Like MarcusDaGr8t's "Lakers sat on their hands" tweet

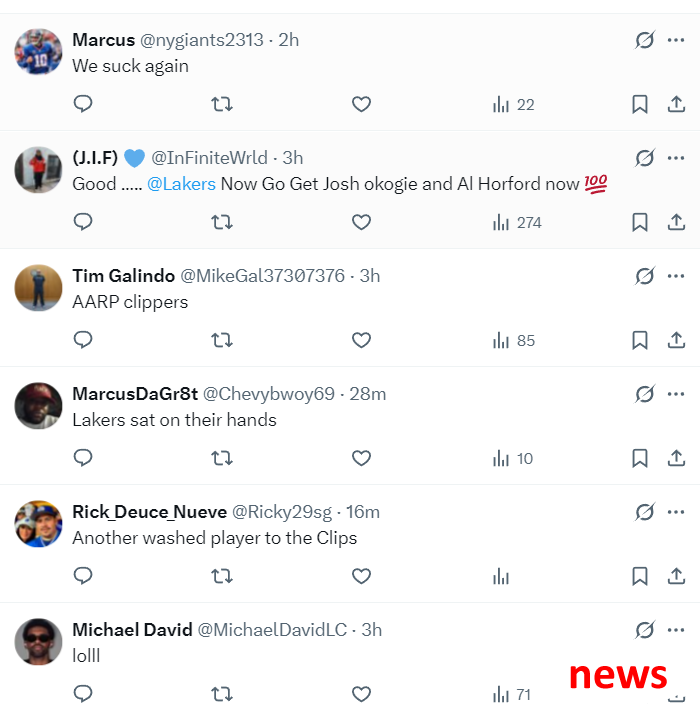(361, 458)
